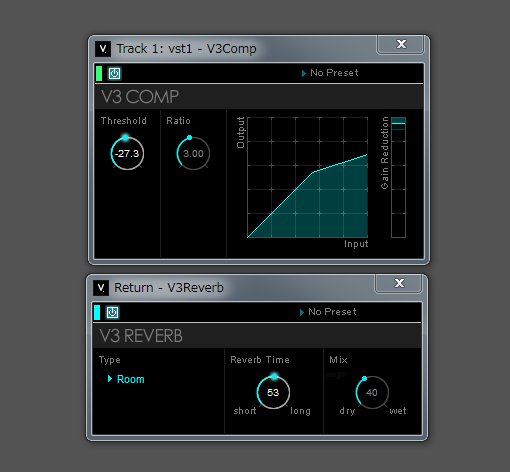Image resolution: width=510 pixels, height=472 pixels.
Task: Click the Ratio knob showing 3.00
Action: tap(193, 153)
